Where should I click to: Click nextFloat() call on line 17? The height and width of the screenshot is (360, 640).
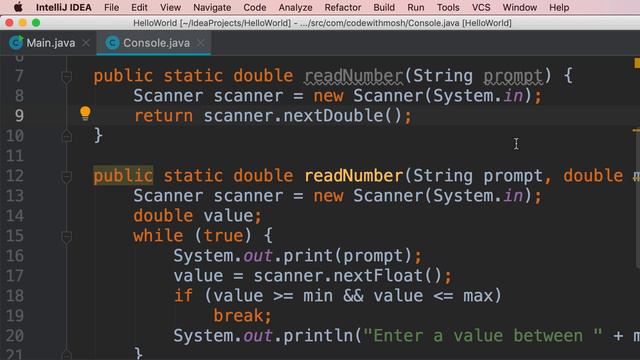388,276
